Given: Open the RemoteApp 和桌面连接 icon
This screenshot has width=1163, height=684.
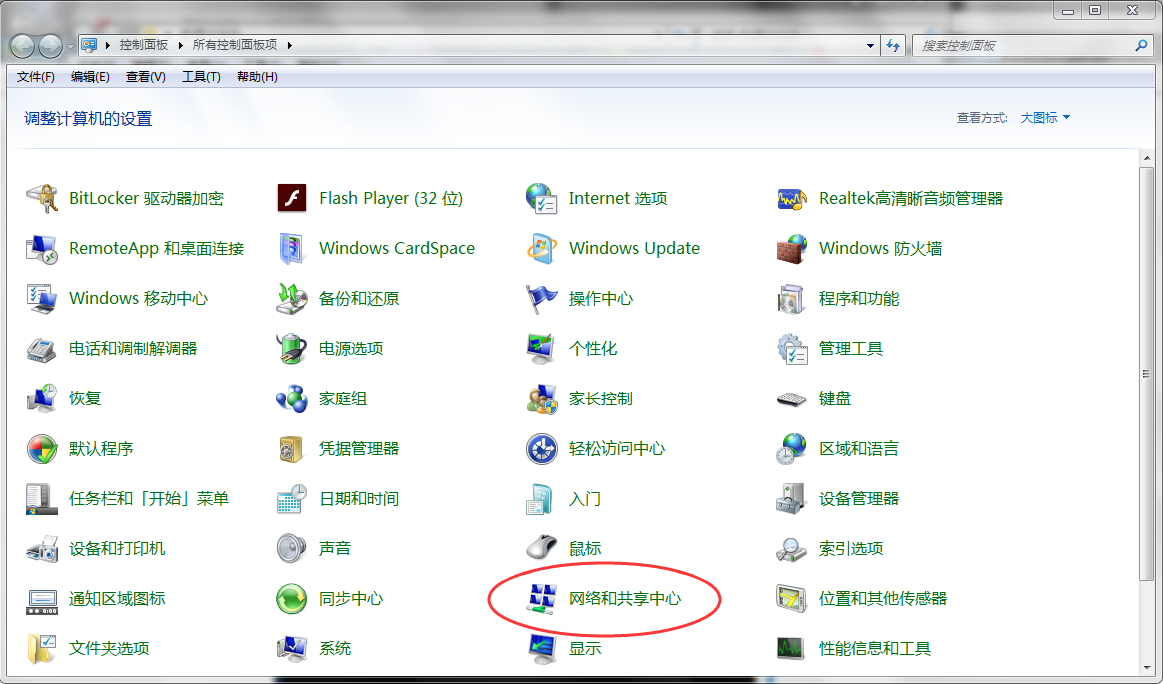Looking at the screenshot, I should click(42, 249).
